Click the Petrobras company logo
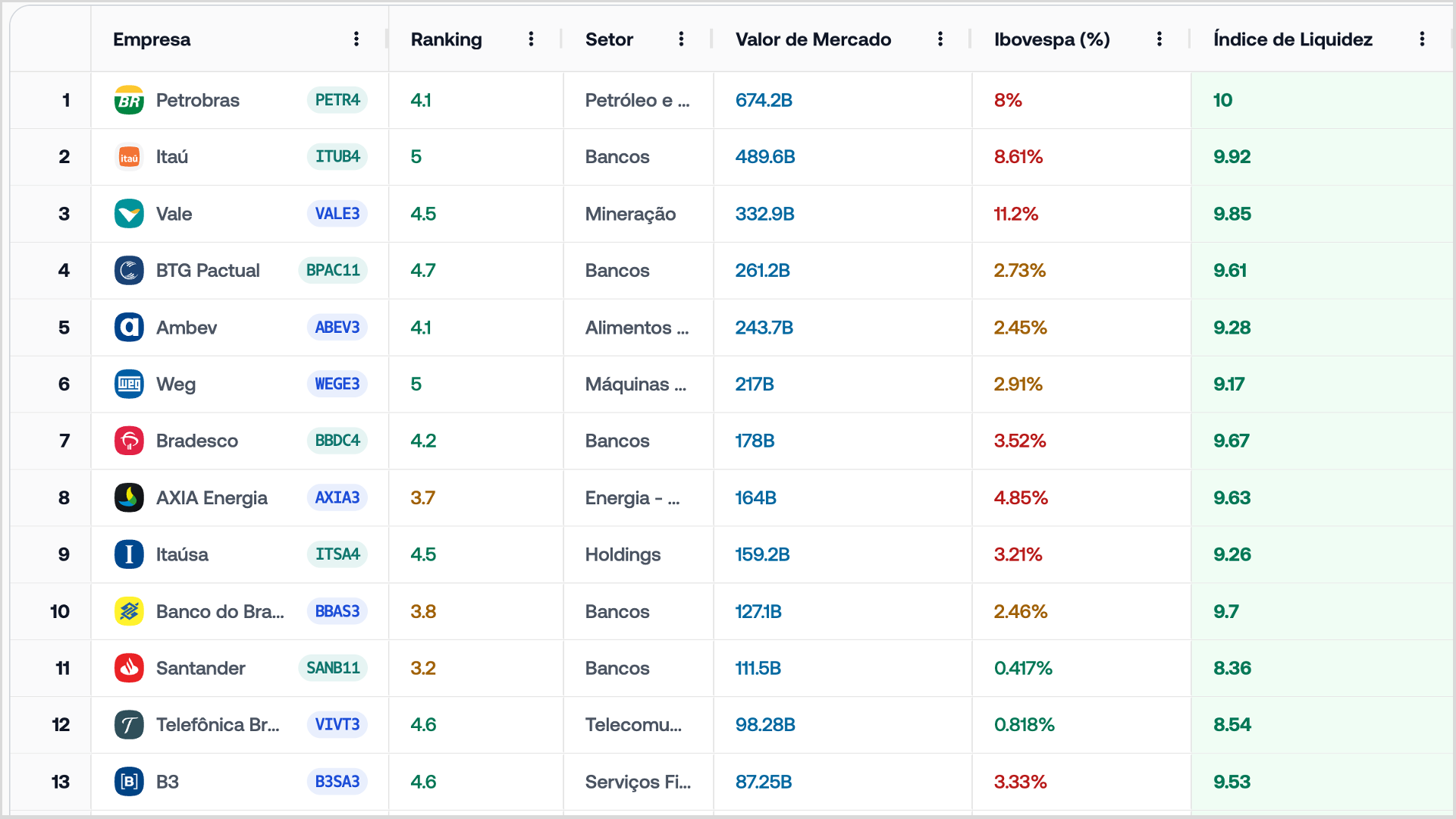Screen dimensions: 1456x819 (129, 100)
